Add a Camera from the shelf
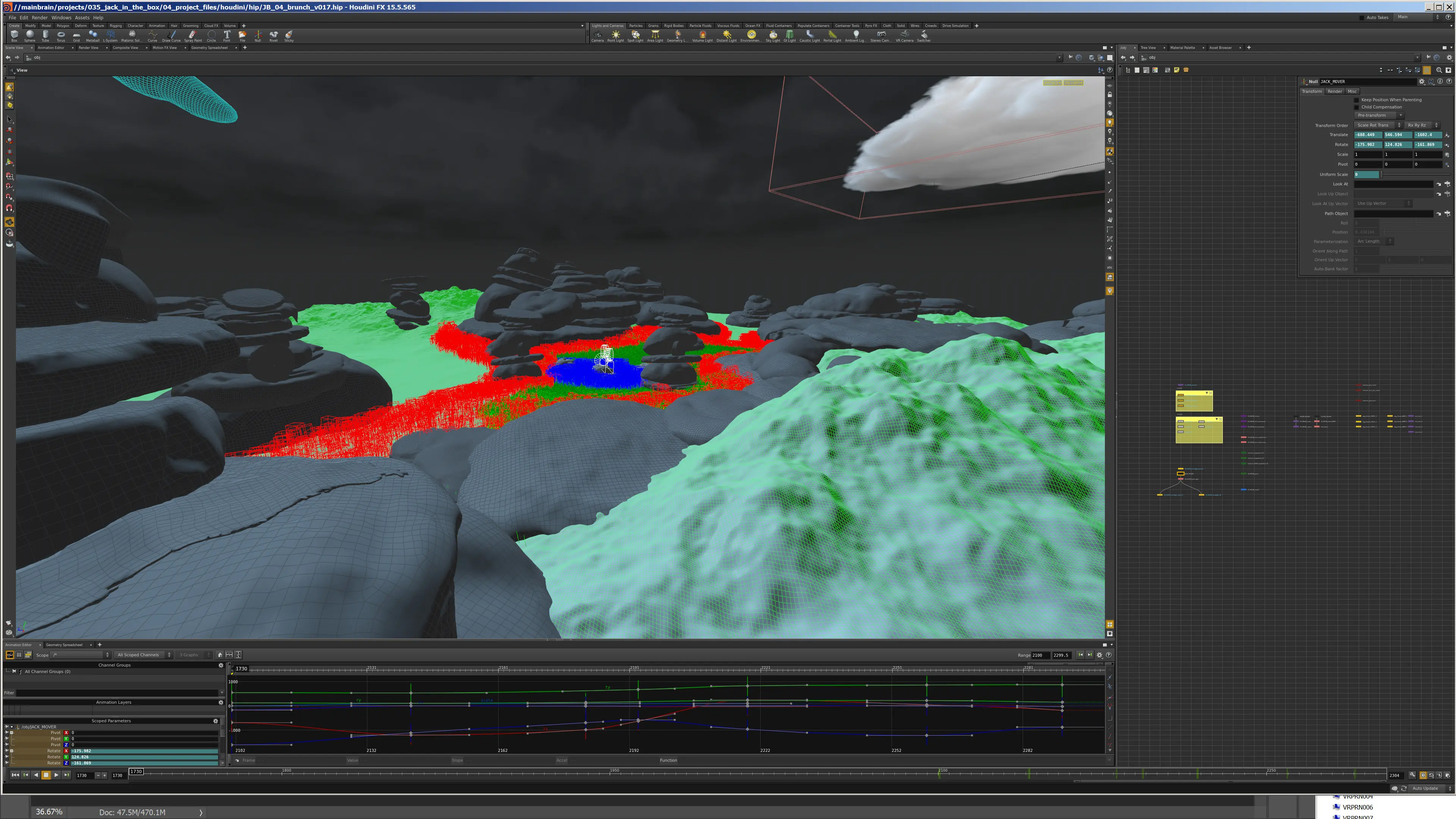Image resolution: width=1456 pixels, height=819 pixels. coord(598,36)
